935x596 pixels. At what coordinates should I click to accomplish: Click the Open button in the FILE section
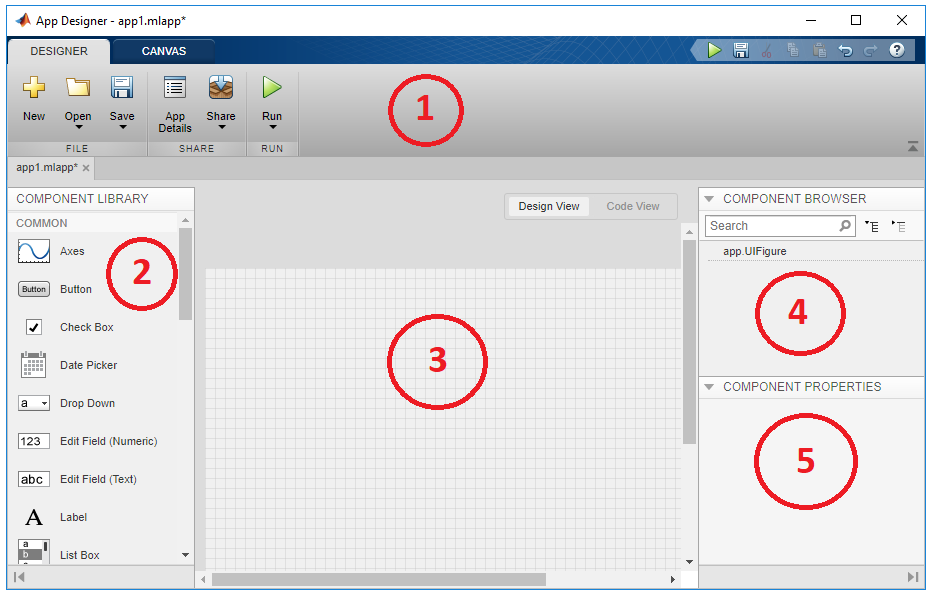tap(78, 95)
